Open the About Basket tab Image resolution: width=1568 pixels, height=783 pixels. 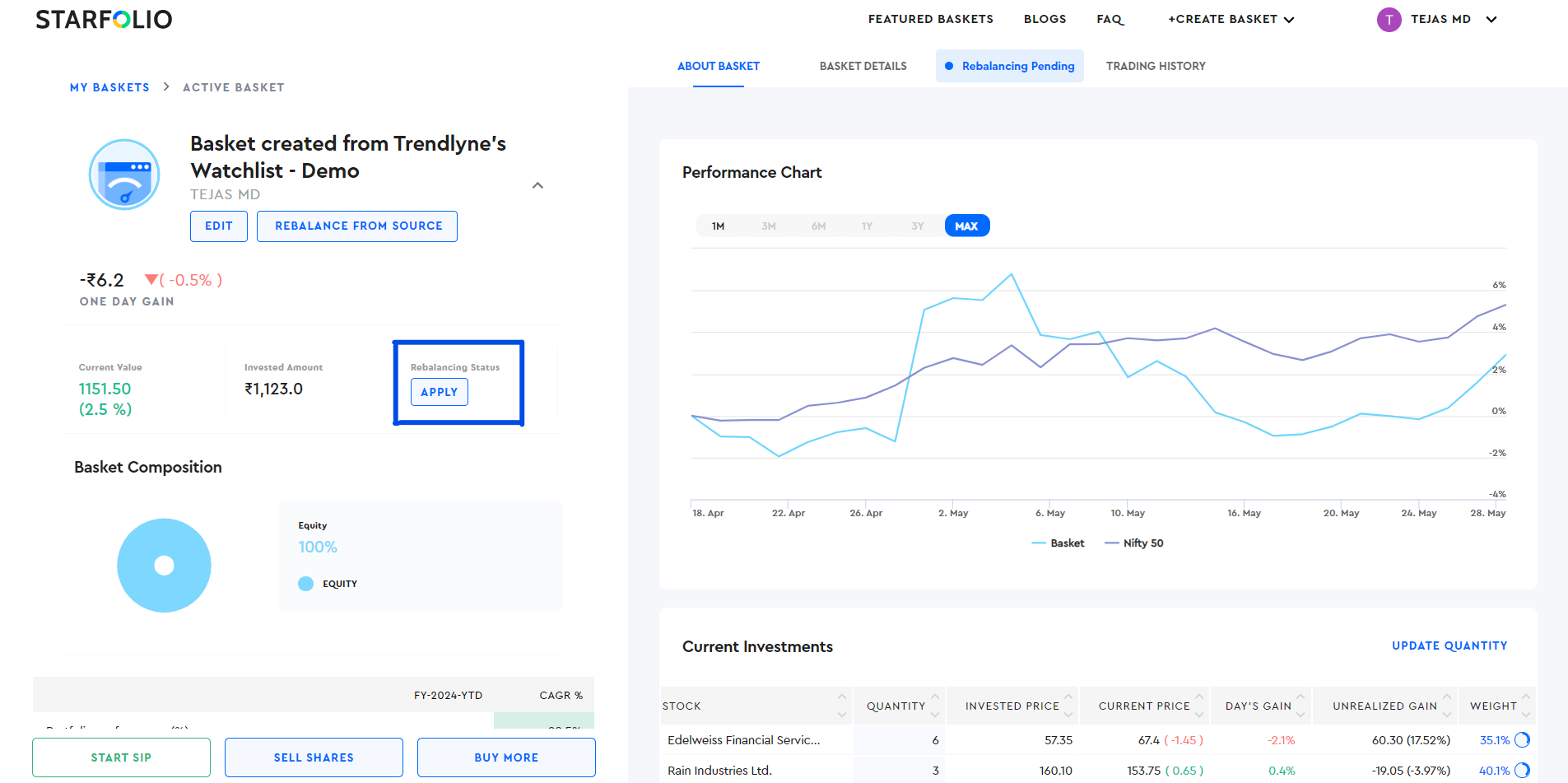[719, 66]
